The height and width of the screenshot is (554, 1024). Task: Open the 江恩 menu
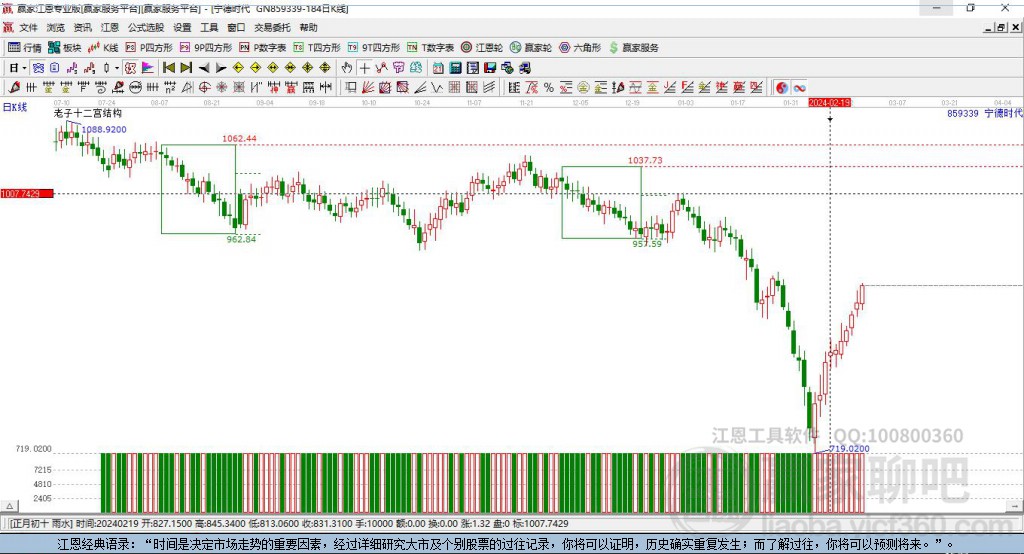point(110,27)
